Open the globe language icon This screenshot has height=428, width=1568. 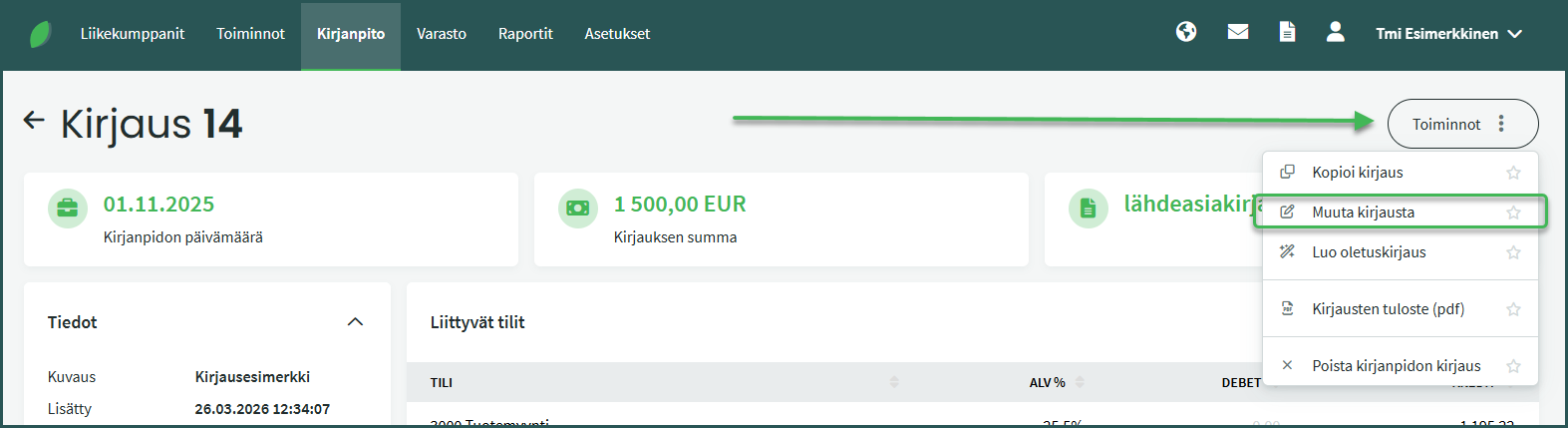pyautogui.click(x=1186, y=32)
